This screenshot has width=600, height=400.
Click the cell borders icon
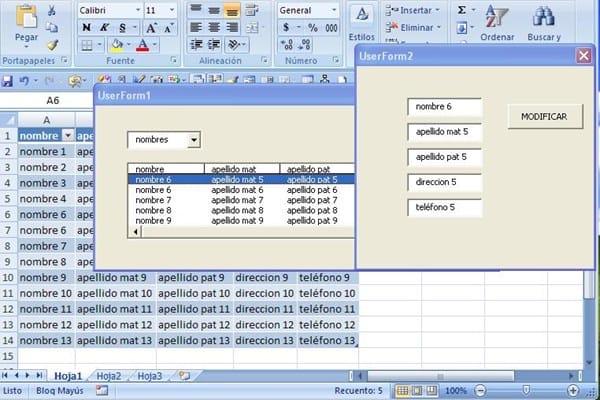(87, 45)
